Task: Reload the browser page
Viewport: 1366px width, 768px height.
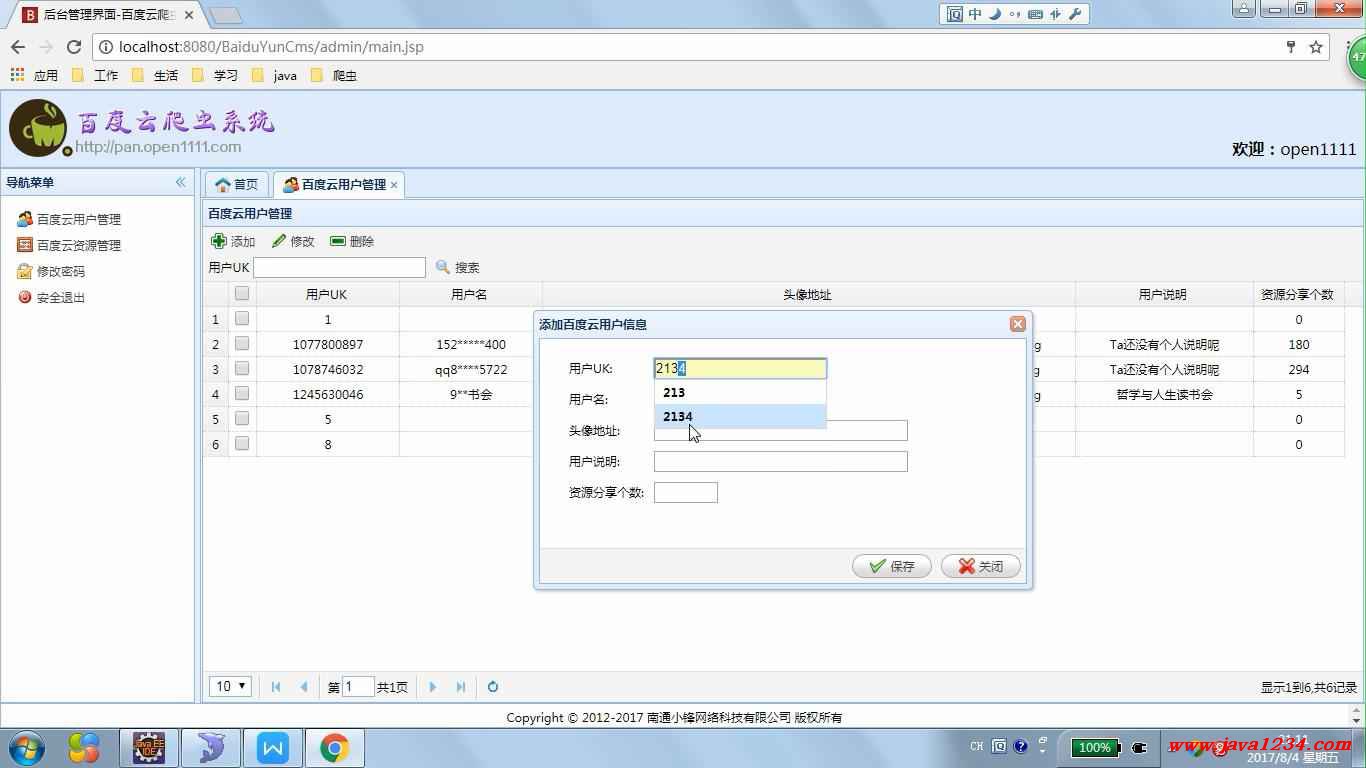Action: click(74, 47)
